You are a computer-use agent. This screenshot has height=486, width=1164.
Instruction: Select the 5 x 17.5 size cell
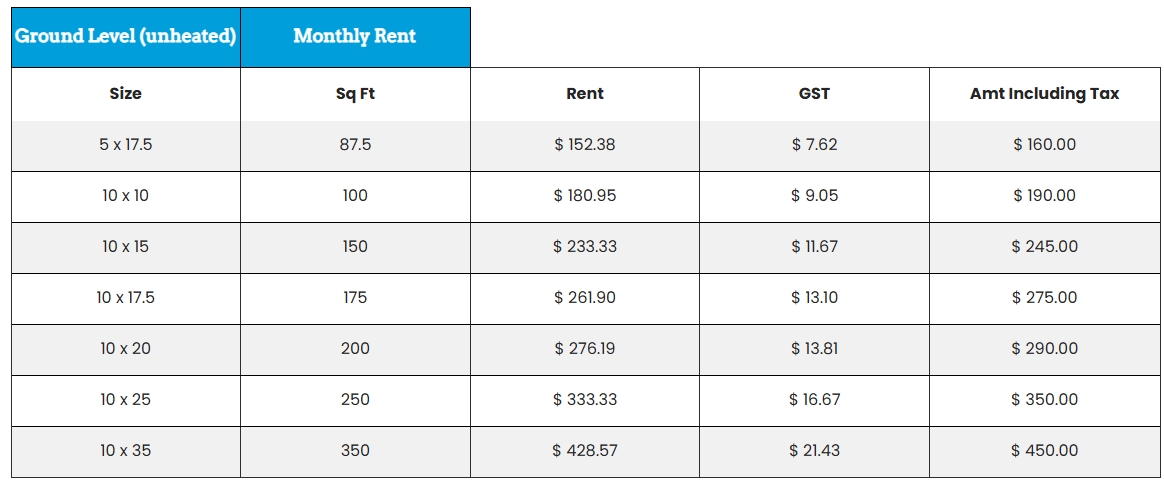click(125, 145)
